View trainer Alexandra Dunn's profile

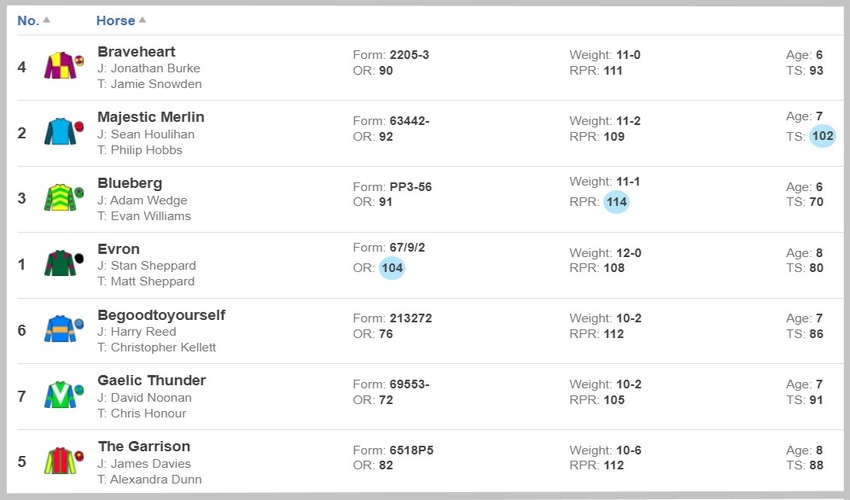pyautogui.click(x=156, y=479)
